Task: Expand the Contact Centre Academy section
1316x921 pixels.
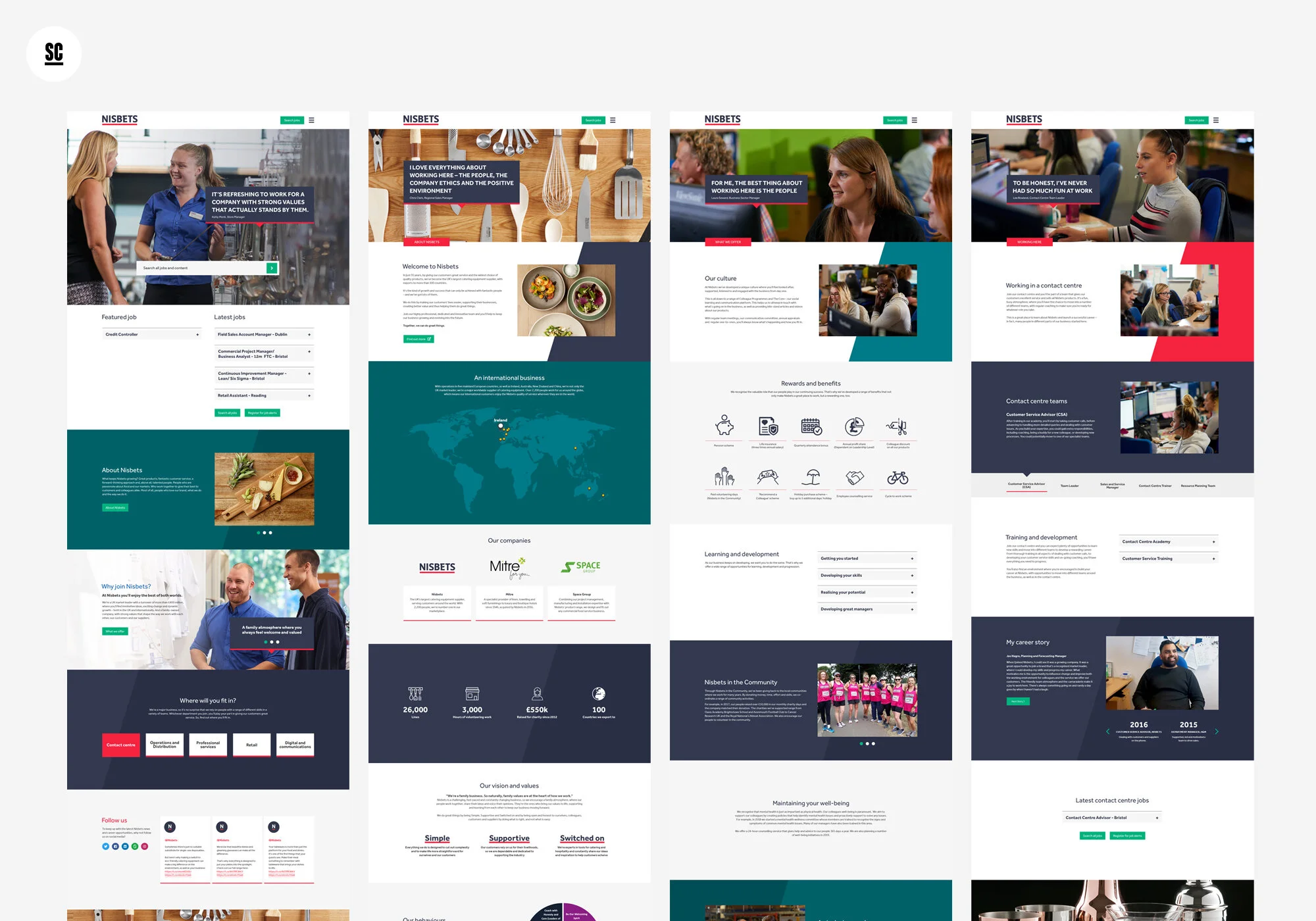Action: [x=1213, y=542]
